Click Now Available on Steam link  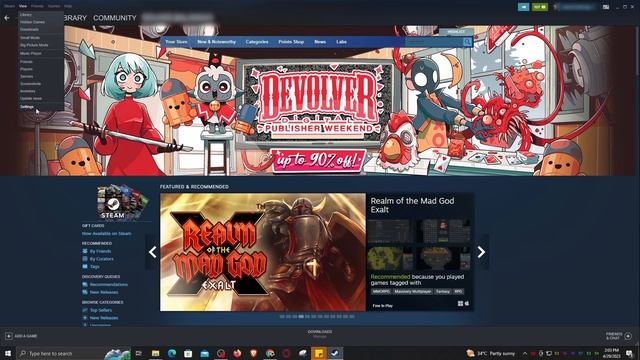pos(107,233)
